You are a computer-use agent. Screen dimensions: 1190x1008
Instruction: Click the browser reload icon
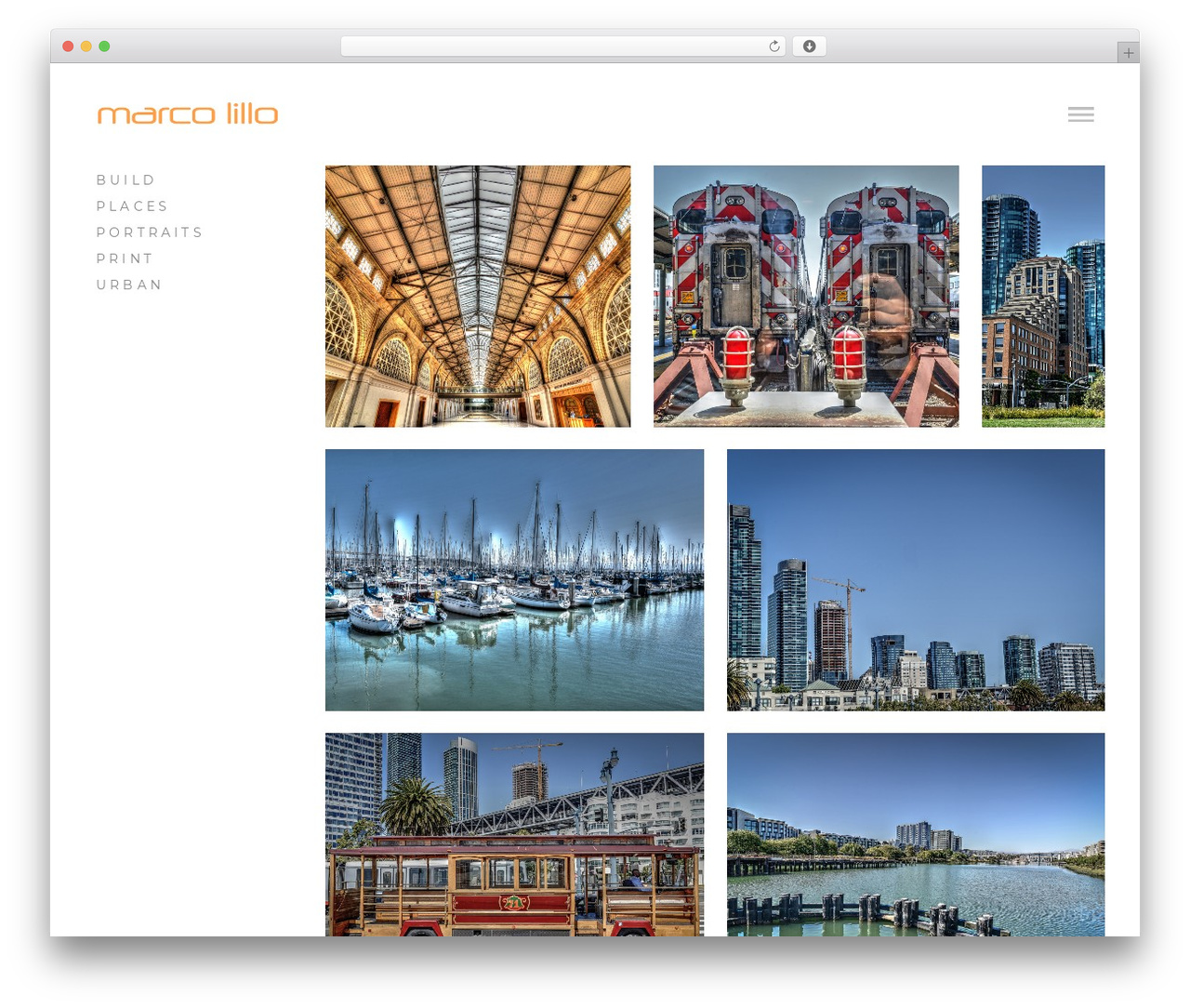[x=774, y=46]
